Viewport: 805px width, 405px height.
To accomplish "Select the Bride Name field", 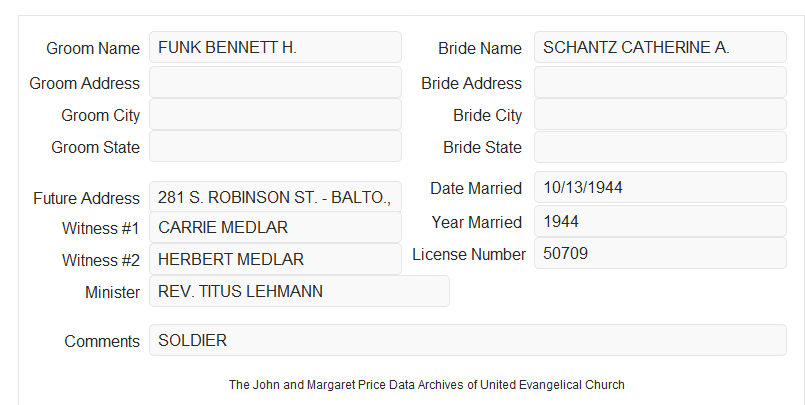I will 660,47.
